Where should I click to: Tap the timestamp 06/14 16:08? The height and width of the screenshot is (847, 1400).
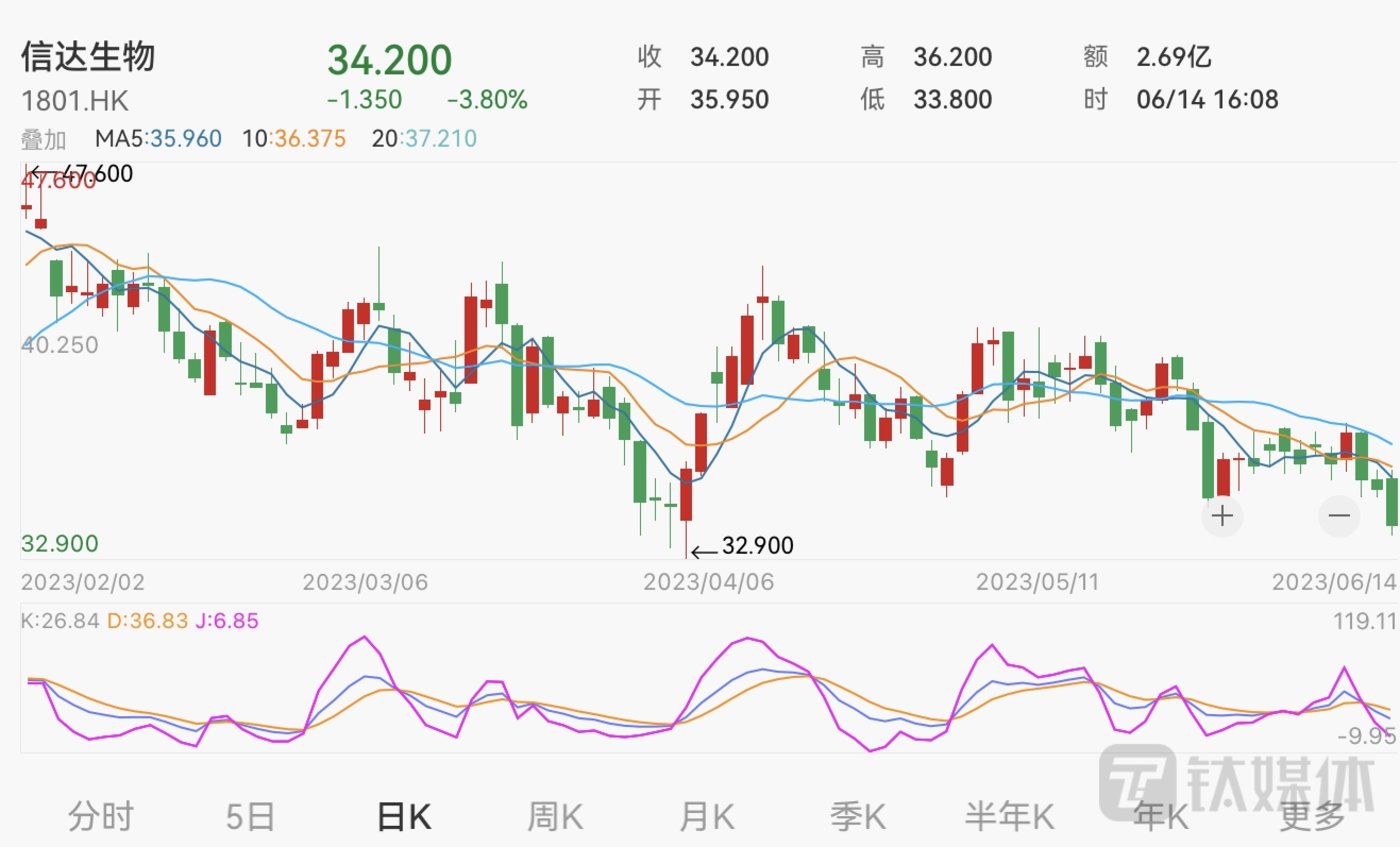(x=1207, y=100)
